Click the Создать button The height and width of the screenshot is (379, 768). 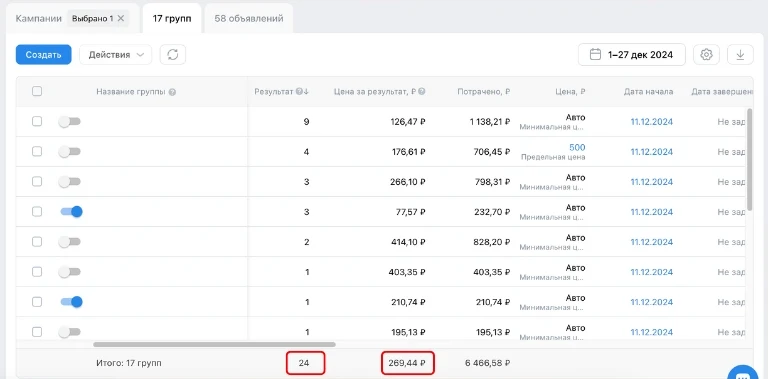tap(44, 55)
